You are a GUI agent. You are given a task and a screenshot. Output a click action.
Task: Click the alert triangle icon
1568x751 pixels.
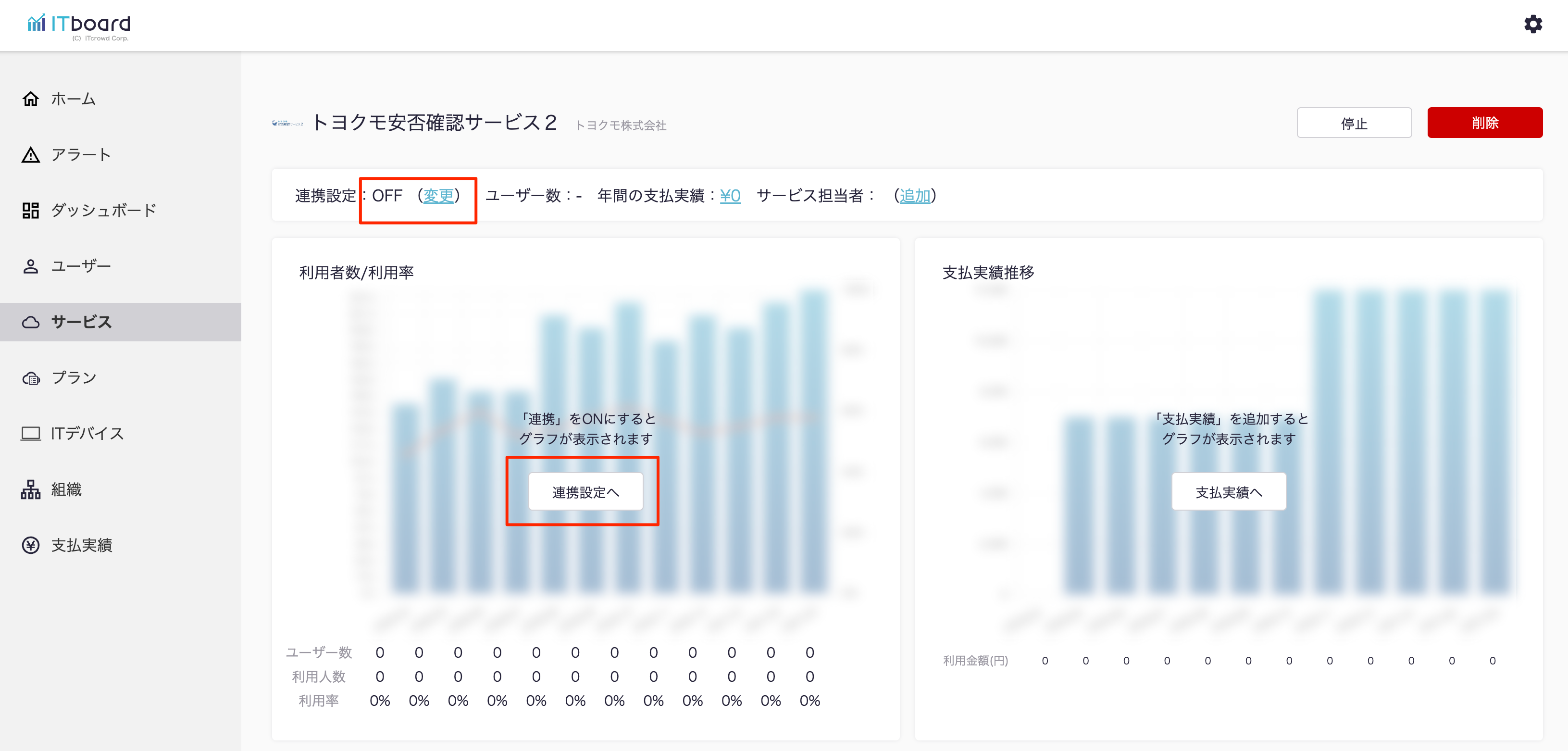30,155
